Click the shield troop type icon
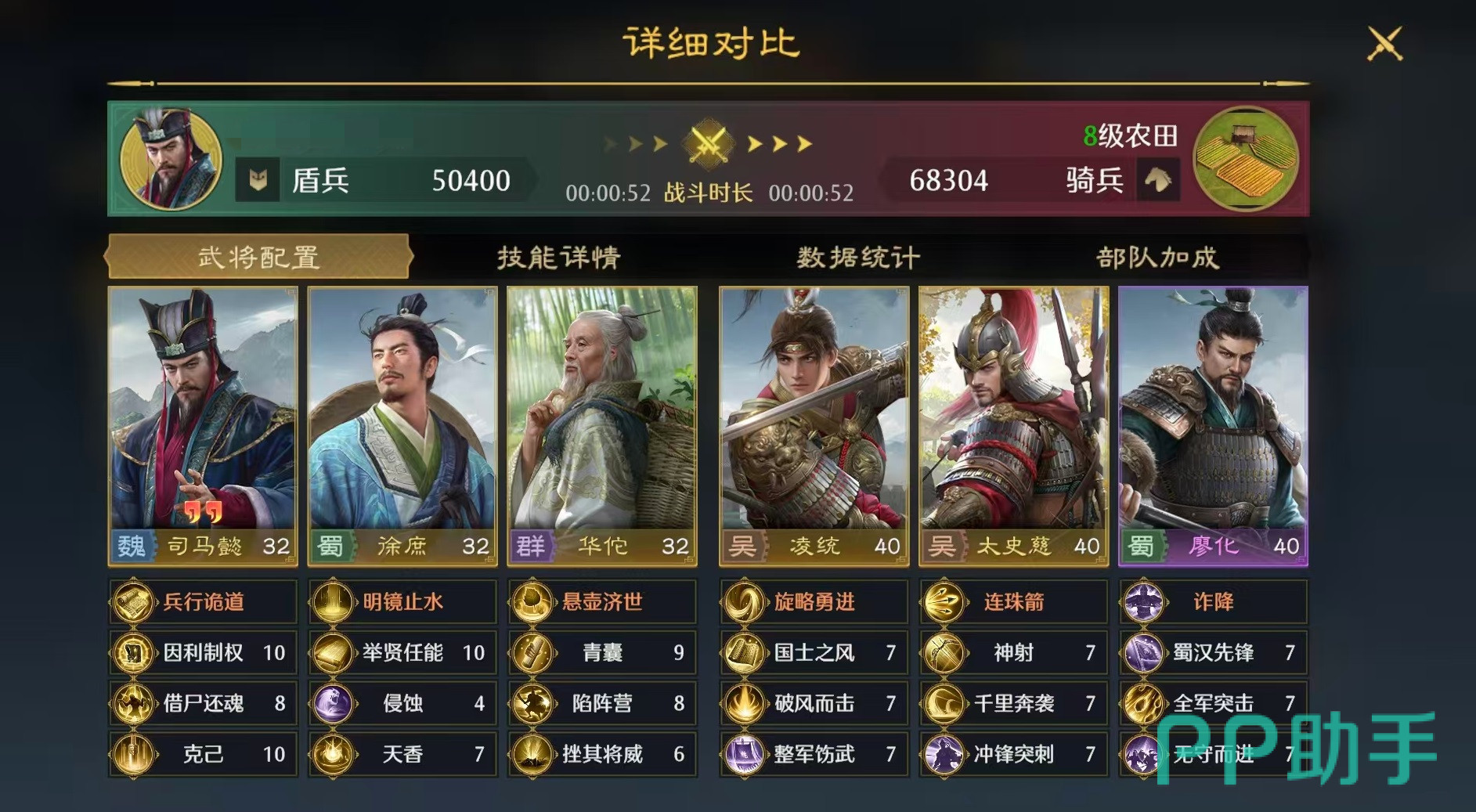Image resolution: width=1476 pixels, height=812 pixels. [258, 181]
